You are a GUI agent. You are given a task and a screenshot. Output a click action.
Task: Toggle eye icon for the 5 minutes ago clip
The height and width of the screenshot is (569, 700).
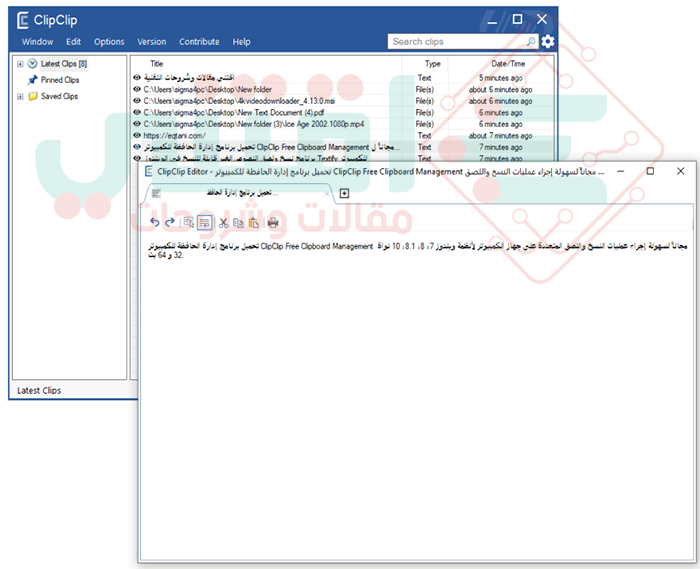(137, 78)
